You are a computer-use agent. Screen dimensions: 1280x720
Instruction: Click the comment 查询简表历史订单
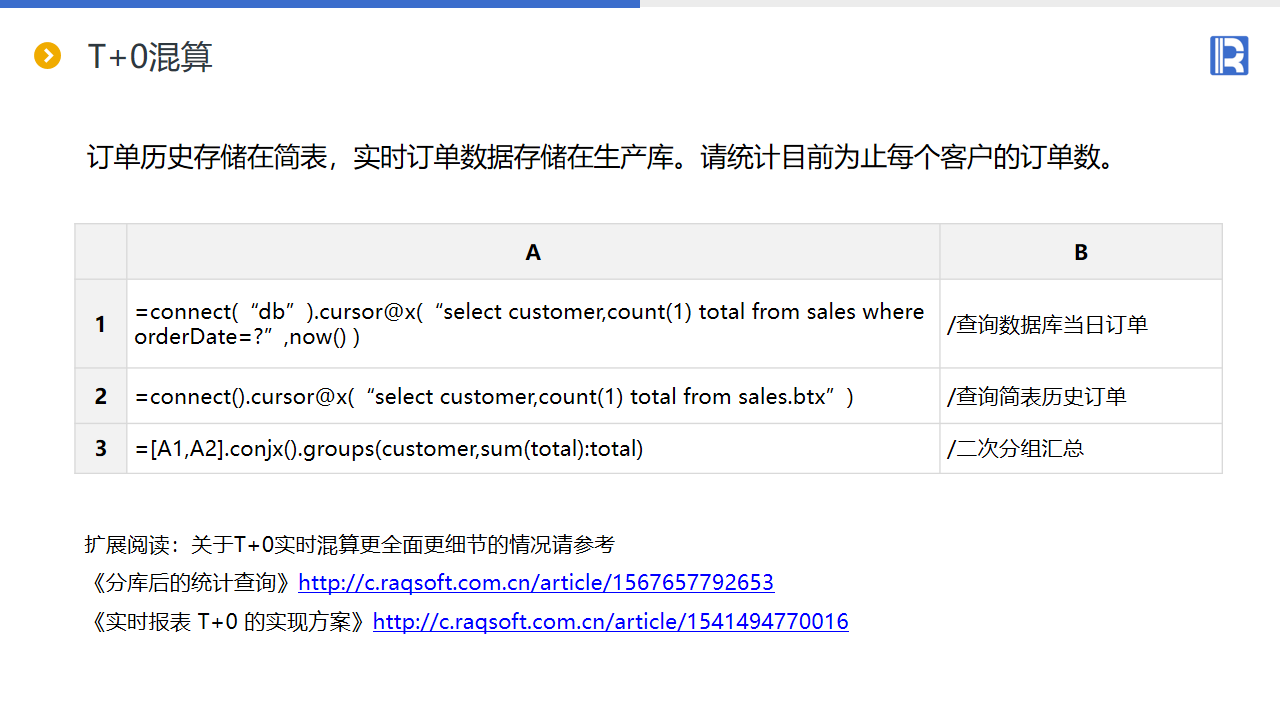(1037, 397)
